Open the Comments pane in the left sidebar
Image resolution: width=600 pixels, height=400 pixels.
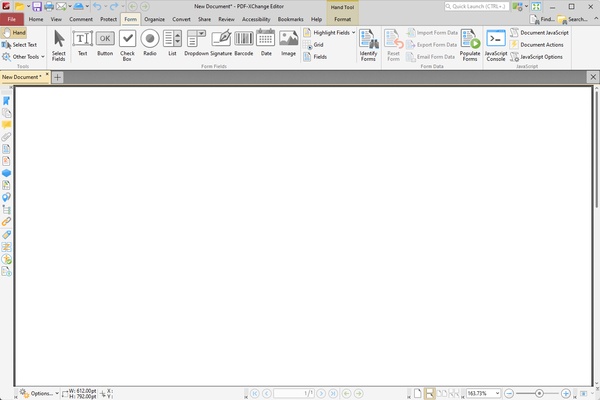tap(6, 125)
